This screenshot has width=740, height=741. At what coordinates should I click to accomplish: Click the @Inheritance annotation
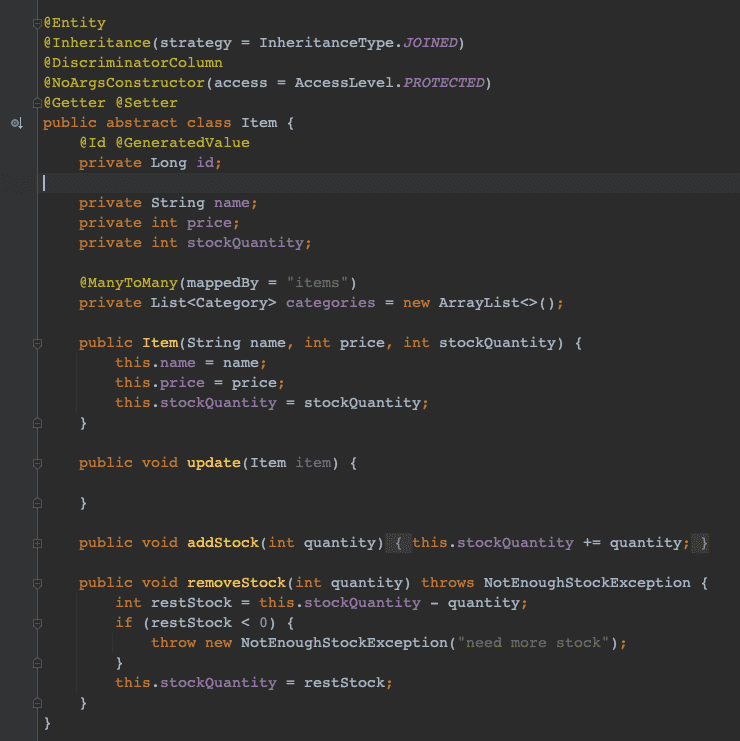(97, 43)
